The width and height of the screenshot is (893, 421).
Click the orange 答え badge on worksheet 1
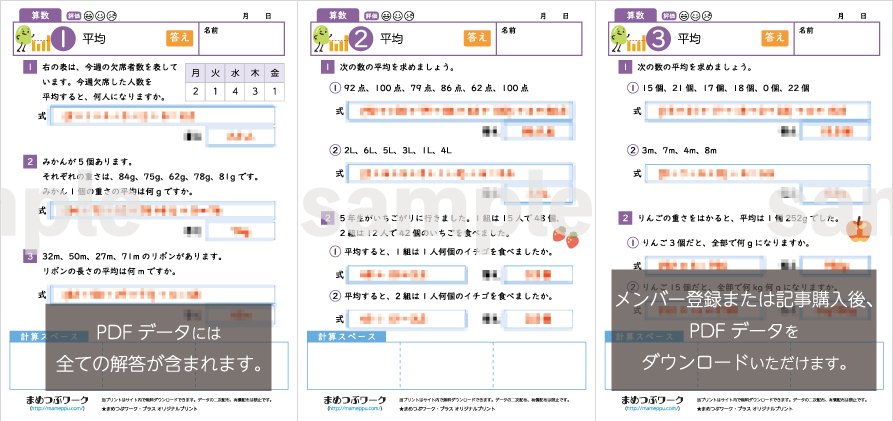pyautogui.click(x=179, y=38)
